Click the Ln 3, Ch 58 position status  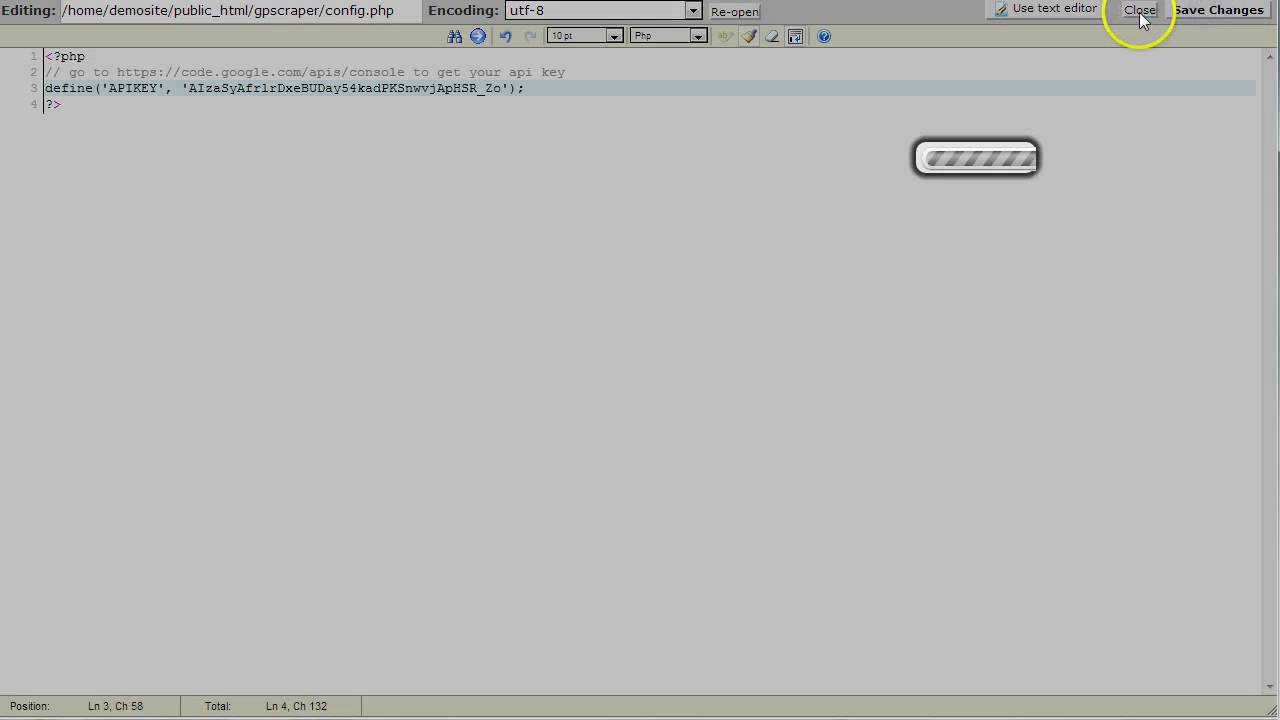[115, 706]
